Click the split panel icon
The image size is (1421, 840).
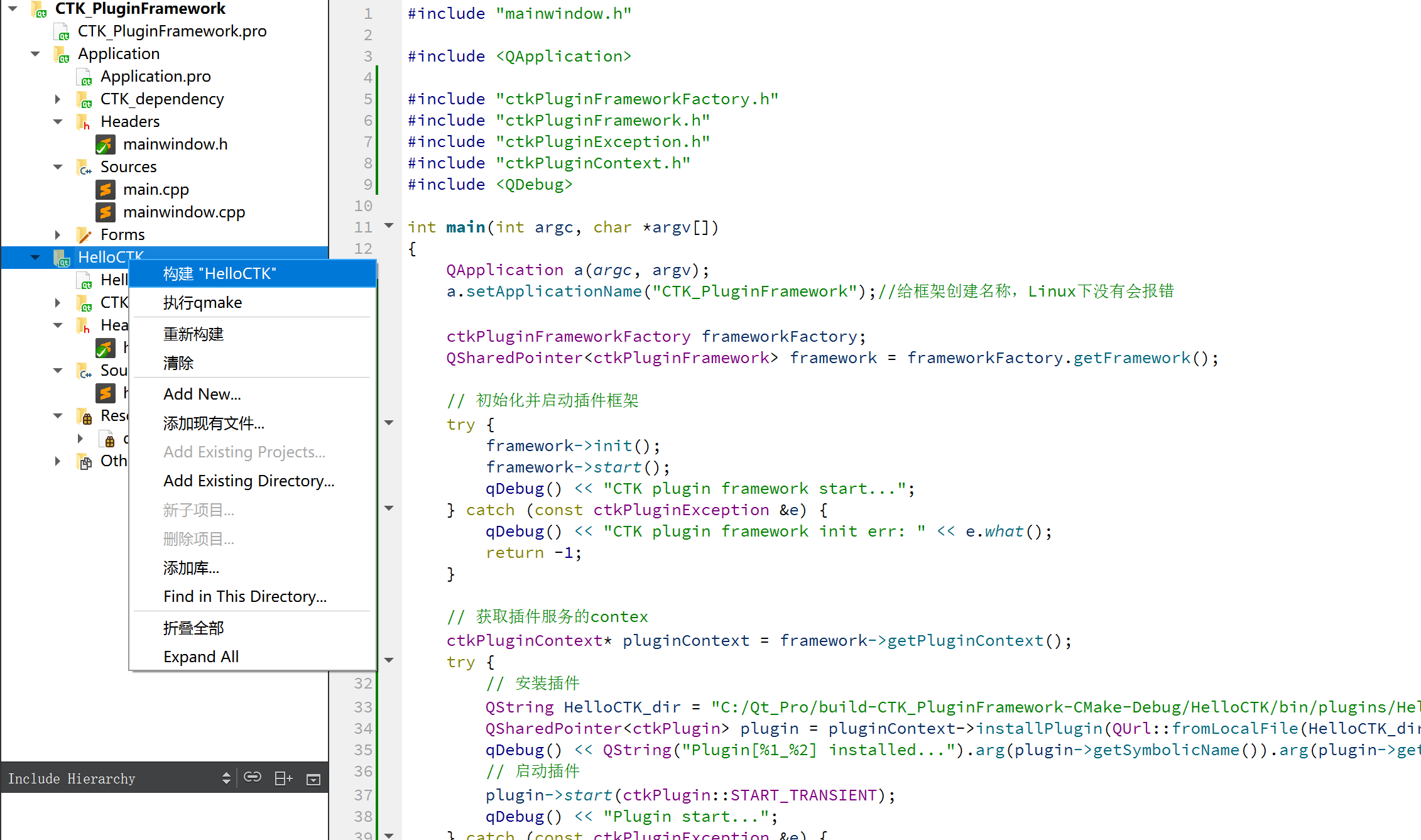point(283,778)
